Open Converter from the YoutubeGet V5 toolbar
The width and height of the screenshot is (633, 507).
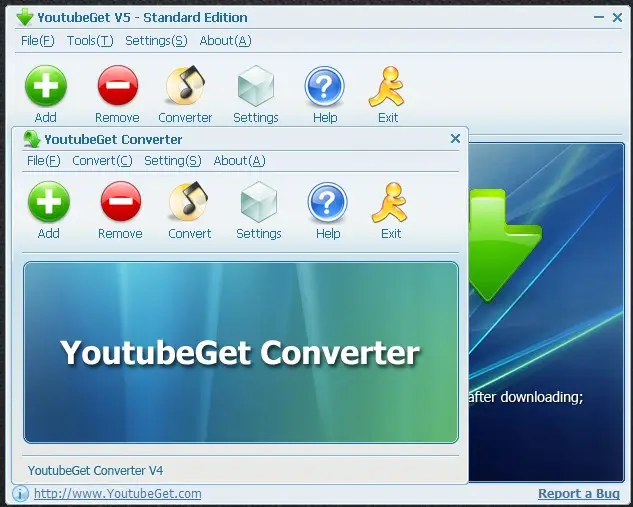(185, 85)
